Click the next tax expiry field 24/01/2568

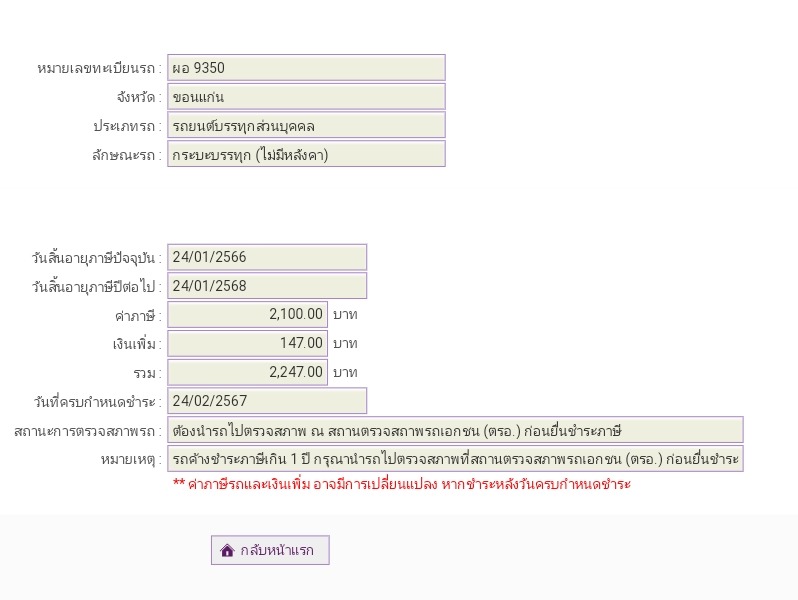pyautogui.click(x=267, y=285)
